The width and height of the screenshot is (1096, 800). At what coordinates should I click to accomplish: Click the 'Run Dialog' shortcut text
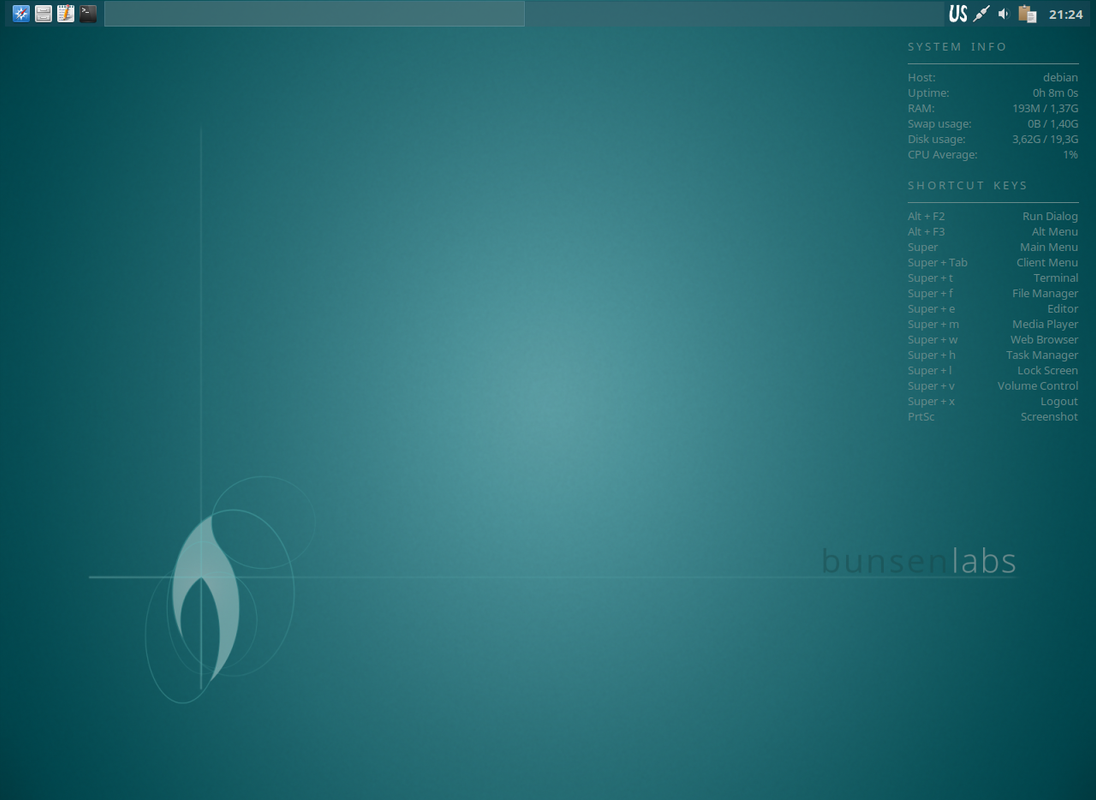pos(1050,217)
